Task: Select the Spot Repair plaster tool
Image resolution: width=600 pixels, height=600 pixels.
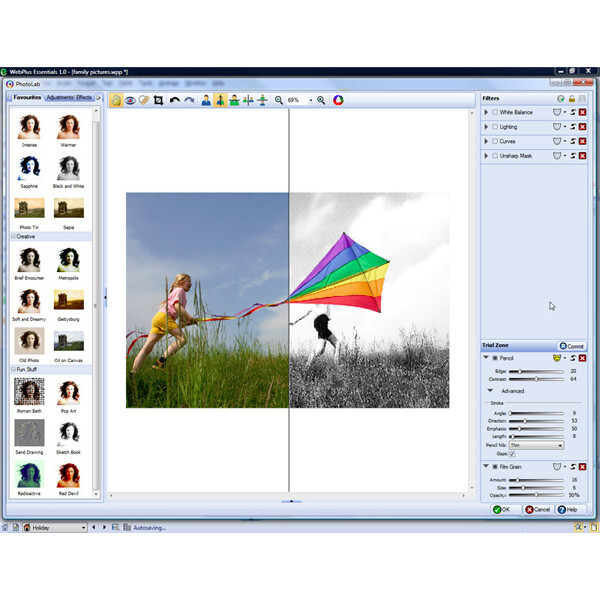Action: click(x=144, y=100)
